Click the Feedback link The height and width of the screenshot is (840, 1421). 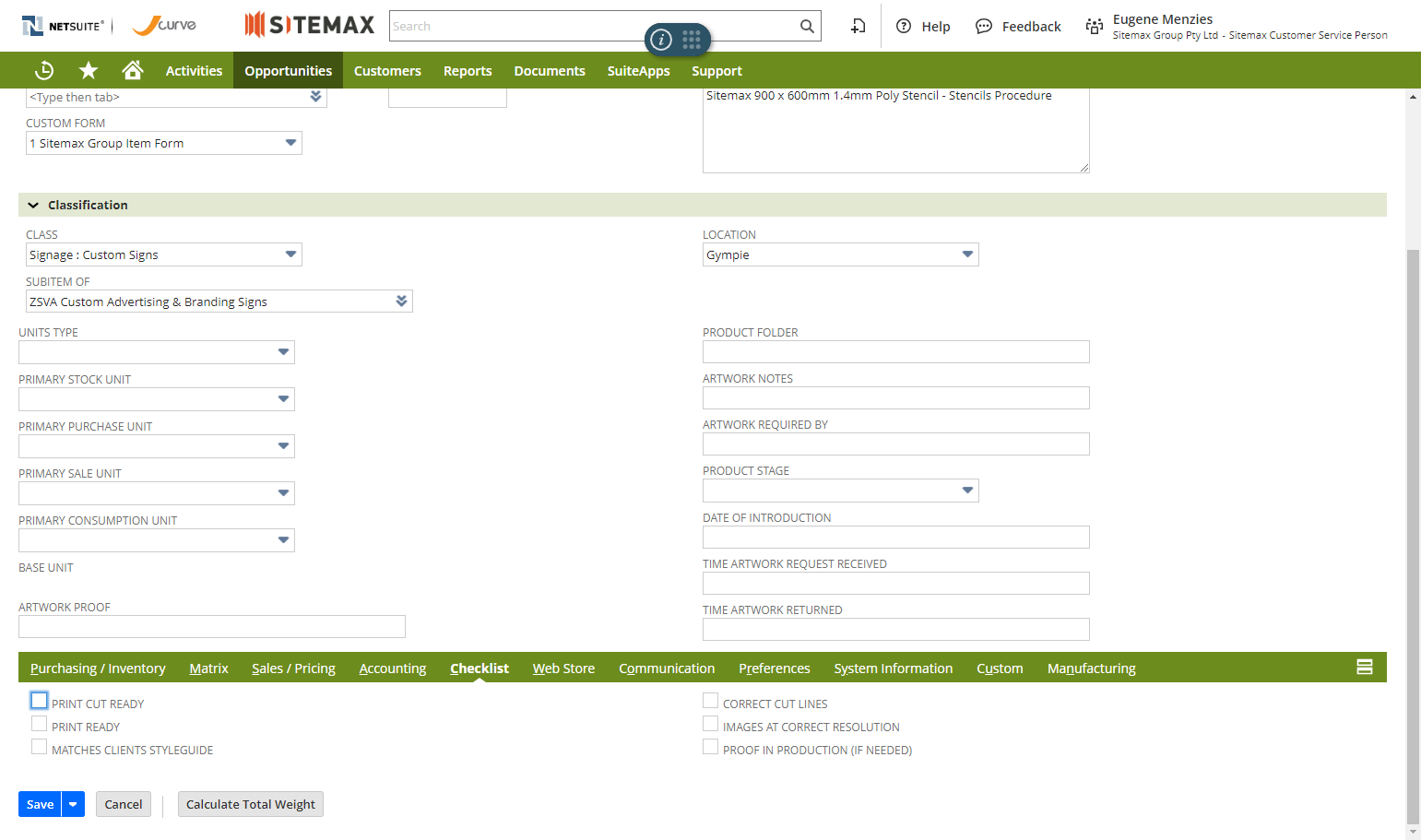click(1032, 27)
